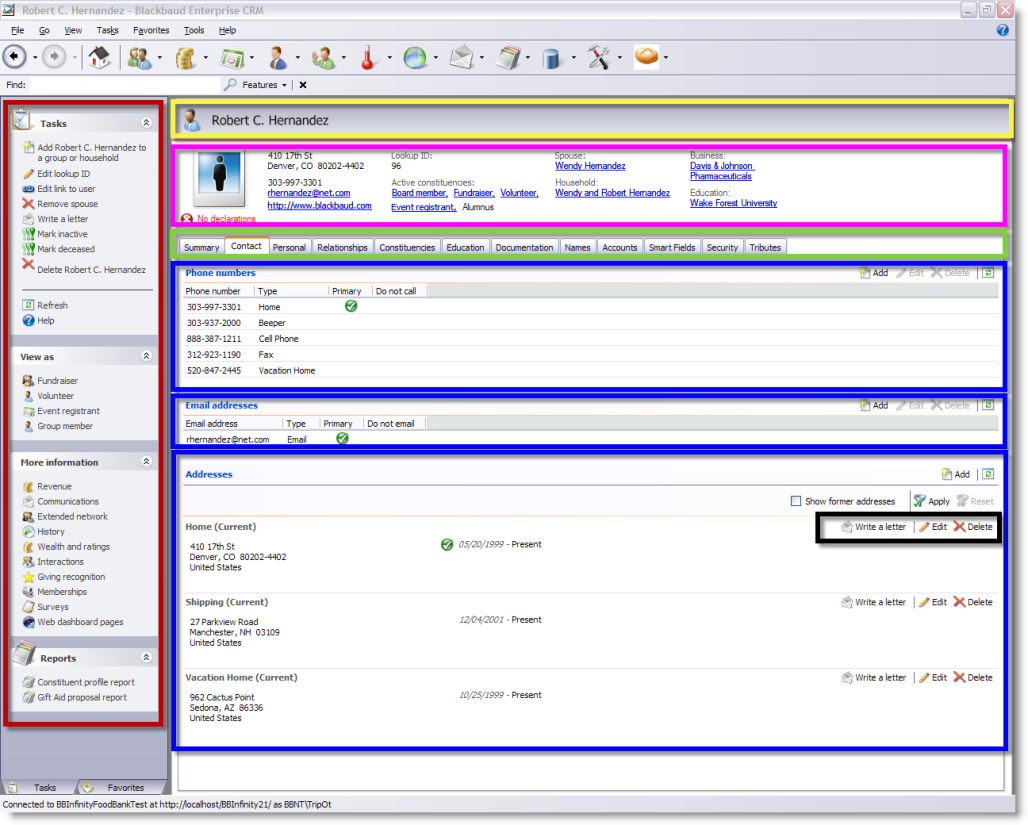Viewport: 1028px width, 825px height.
Task: Add a new phone number
Action: click(x=875, y=273)
